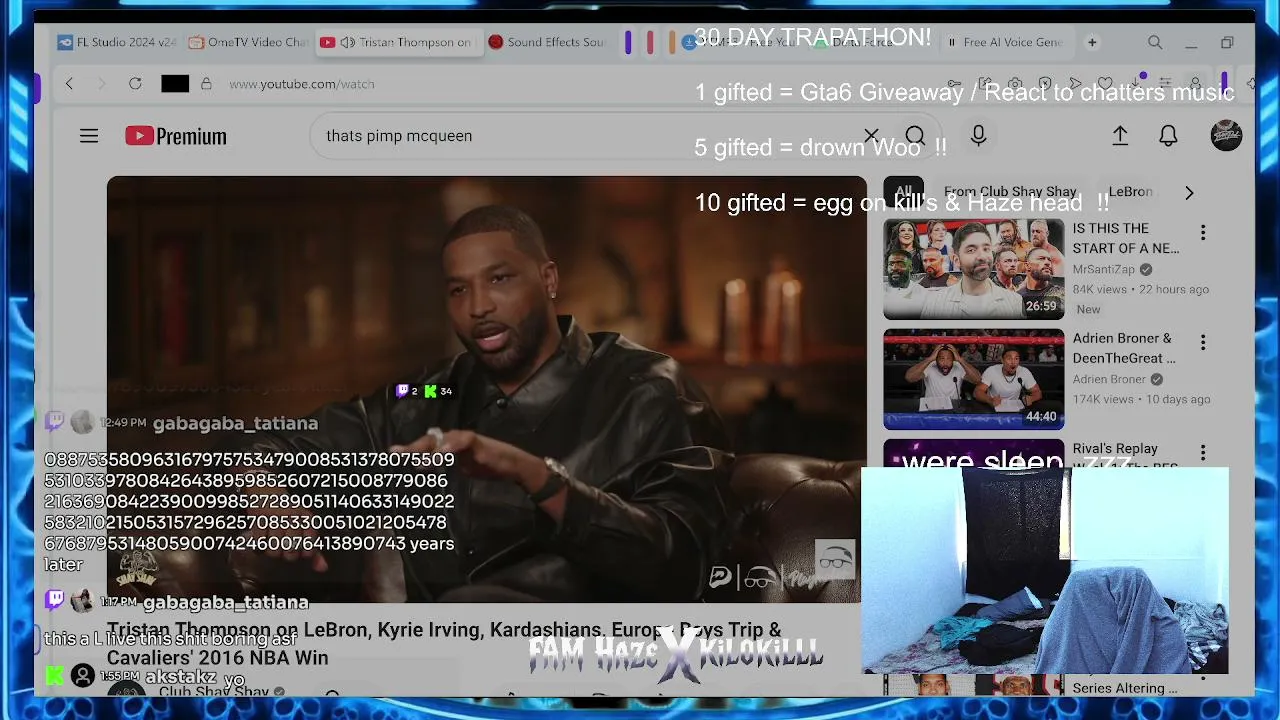
Task: Open the Series Altering video title
Action: (x=1125, y=688)
